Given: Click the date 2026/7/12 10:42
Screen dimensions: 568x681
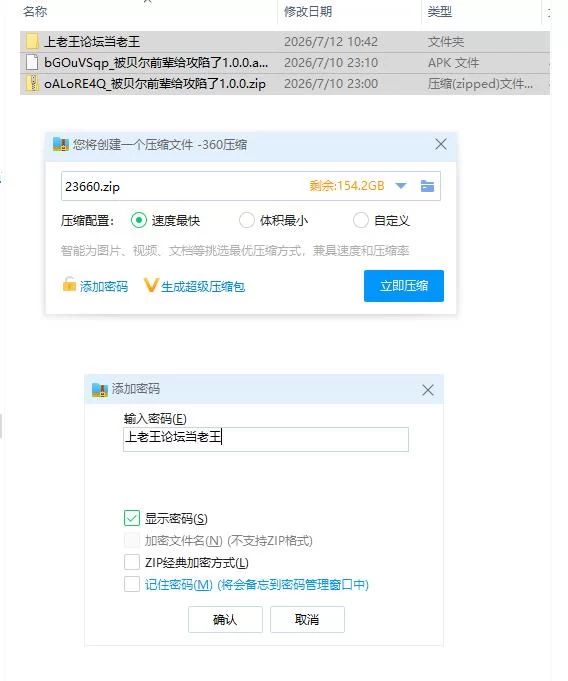Looking at the screenshot, I should (x=331, y=42).
